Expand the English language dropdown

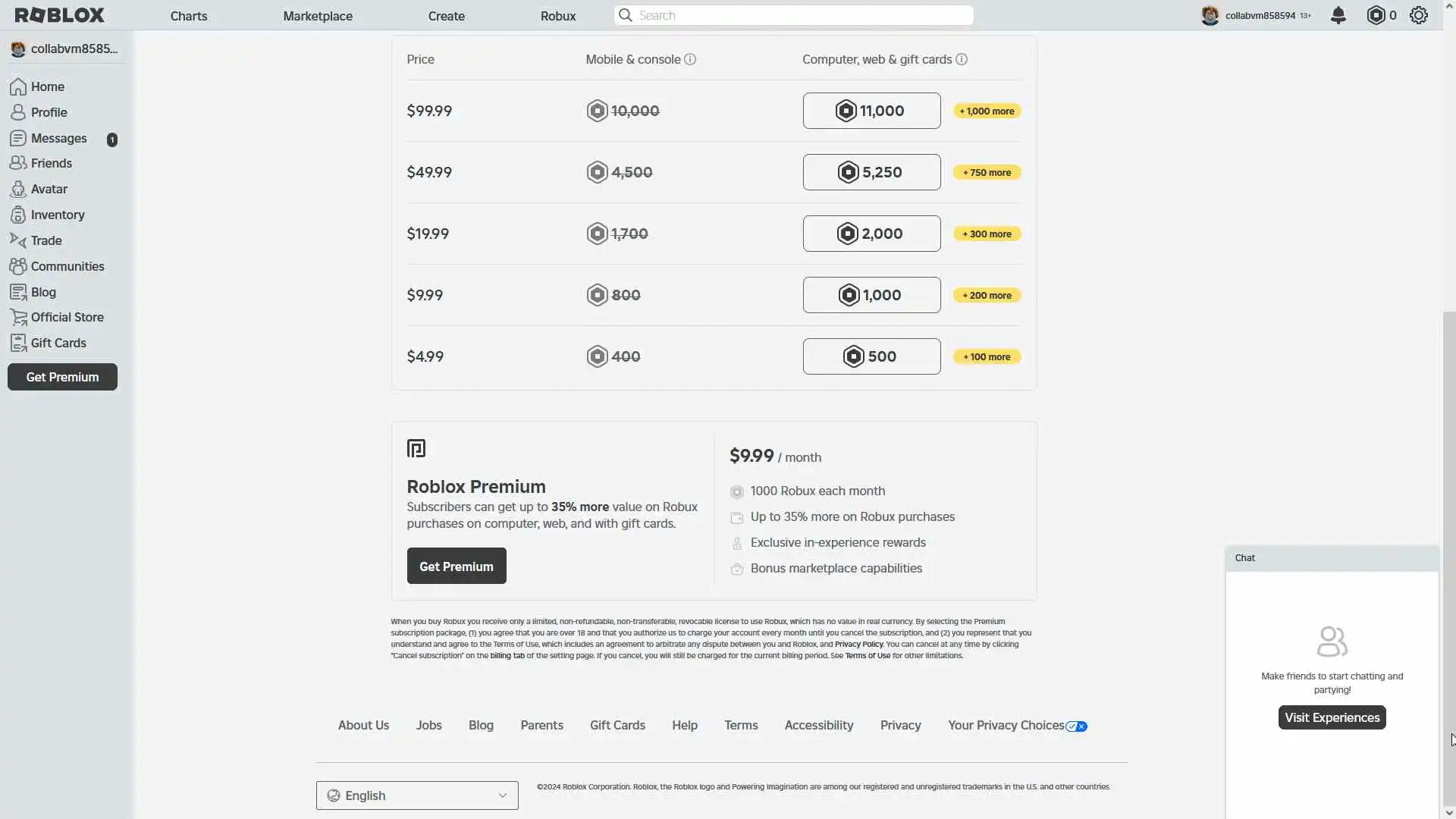417,795
